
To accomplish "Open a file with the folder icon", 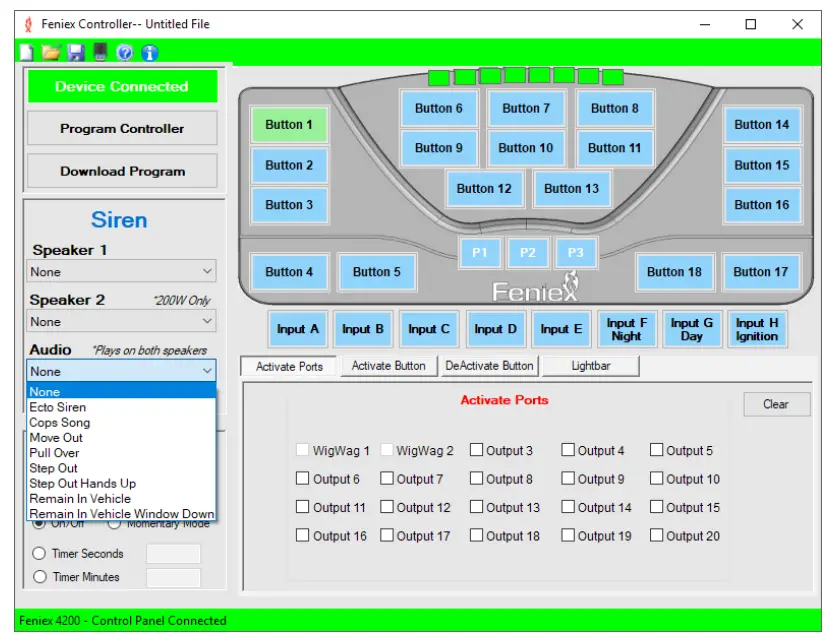I will tap(51, 52).
